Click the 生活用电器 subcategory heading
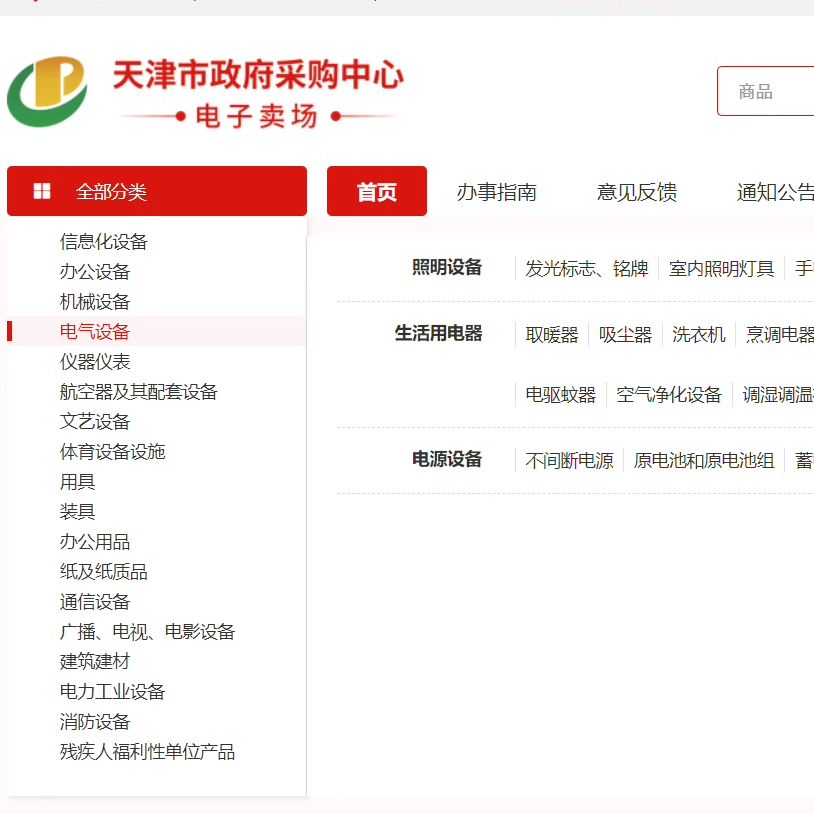 point(439,333)
